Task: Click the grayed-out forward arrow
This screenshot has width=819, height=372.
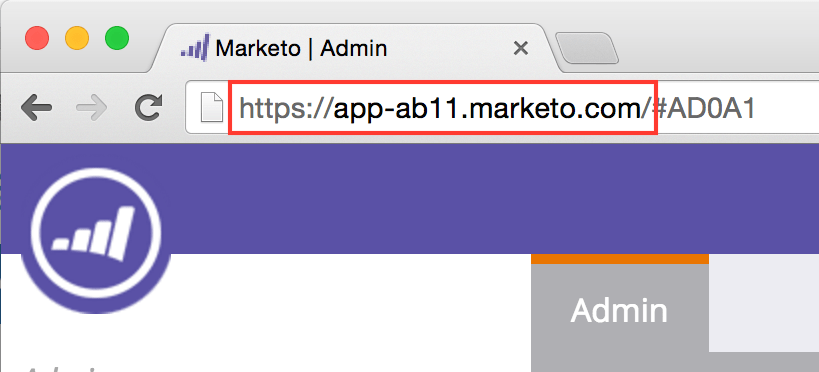Action: click(x=91, y=109)
